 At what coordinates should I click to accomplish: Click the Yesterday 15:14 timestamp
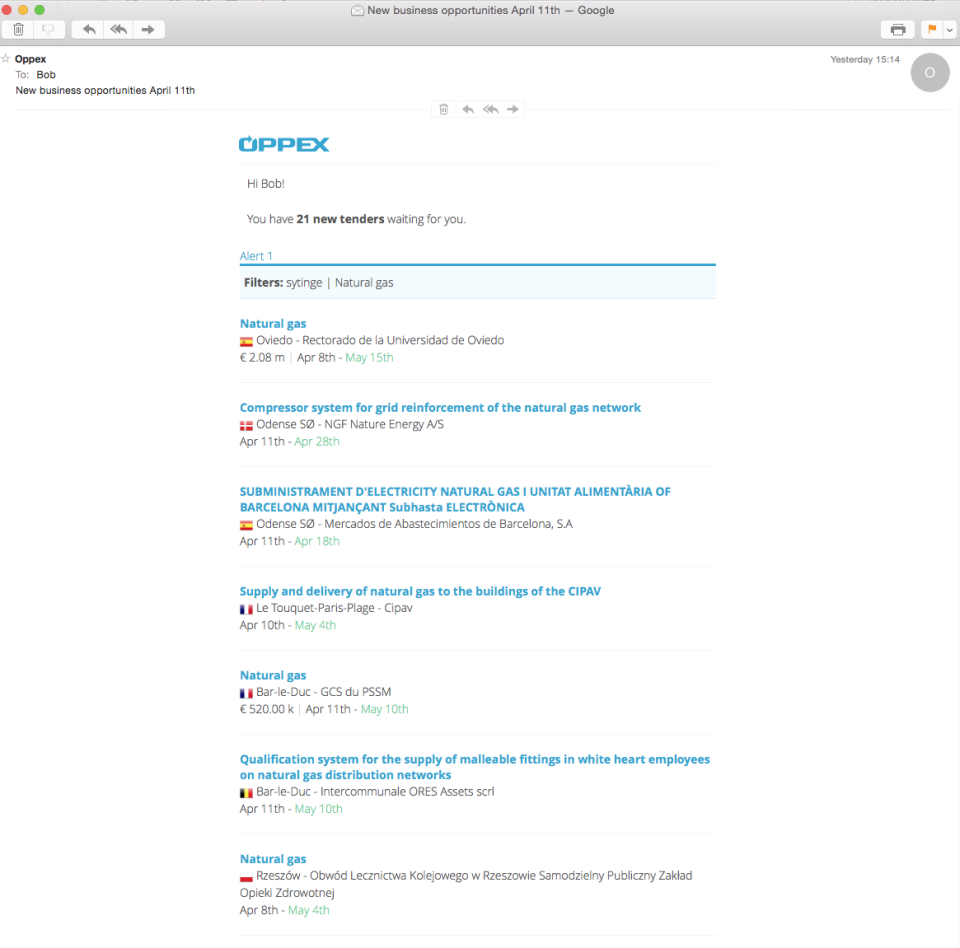coord(864,59)
